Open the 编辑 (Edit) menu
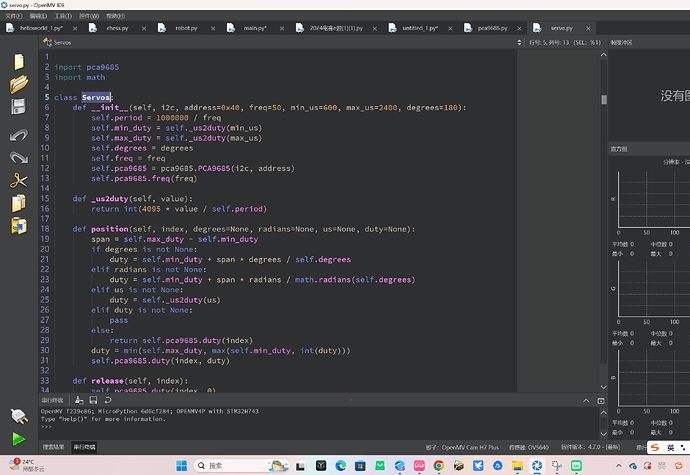The image size is (690, 475). click(38, 16)
